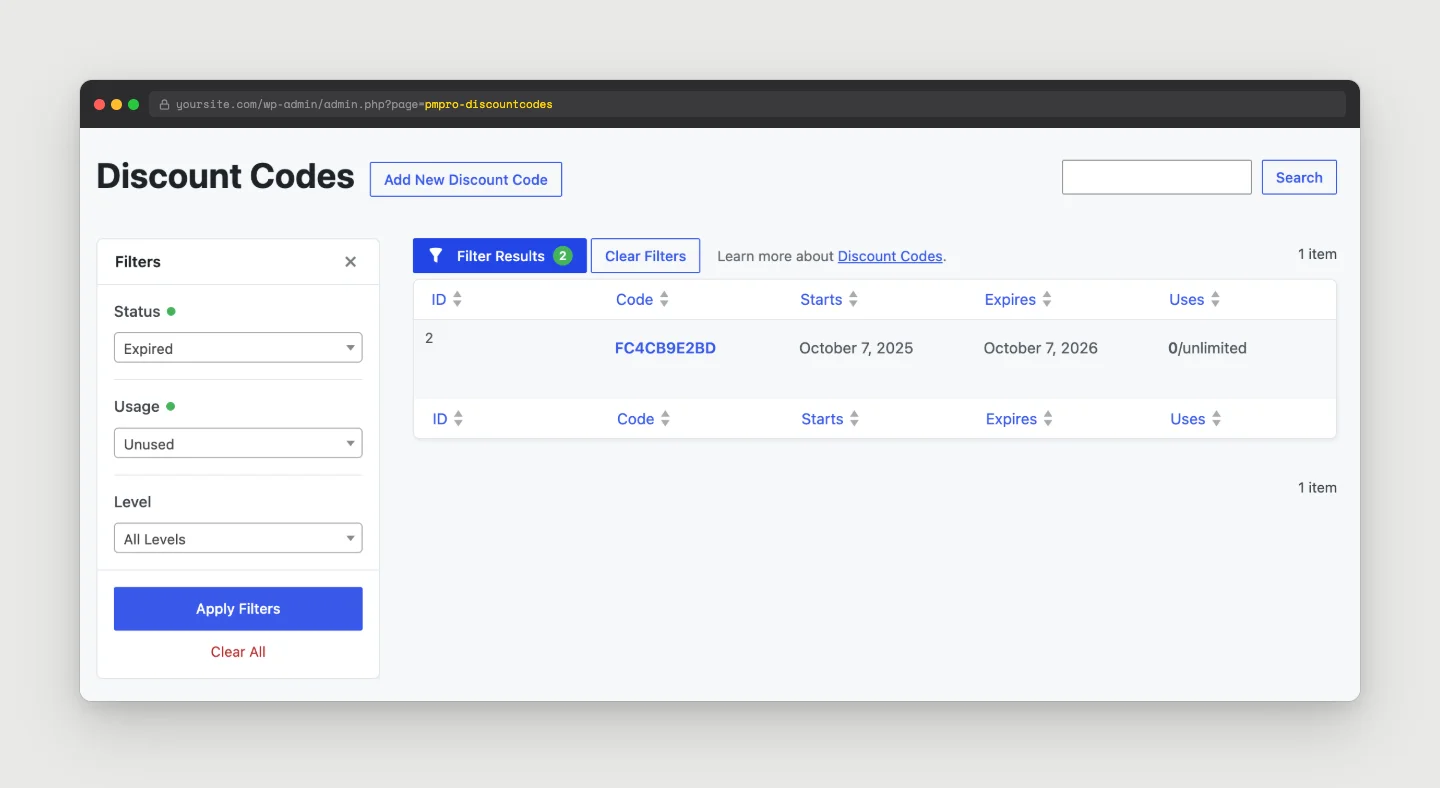The width and height of the screenshot is (1440, 788).
Task: Click the sort arrows beside top Uses header
Action: [x=1215, y=299]
